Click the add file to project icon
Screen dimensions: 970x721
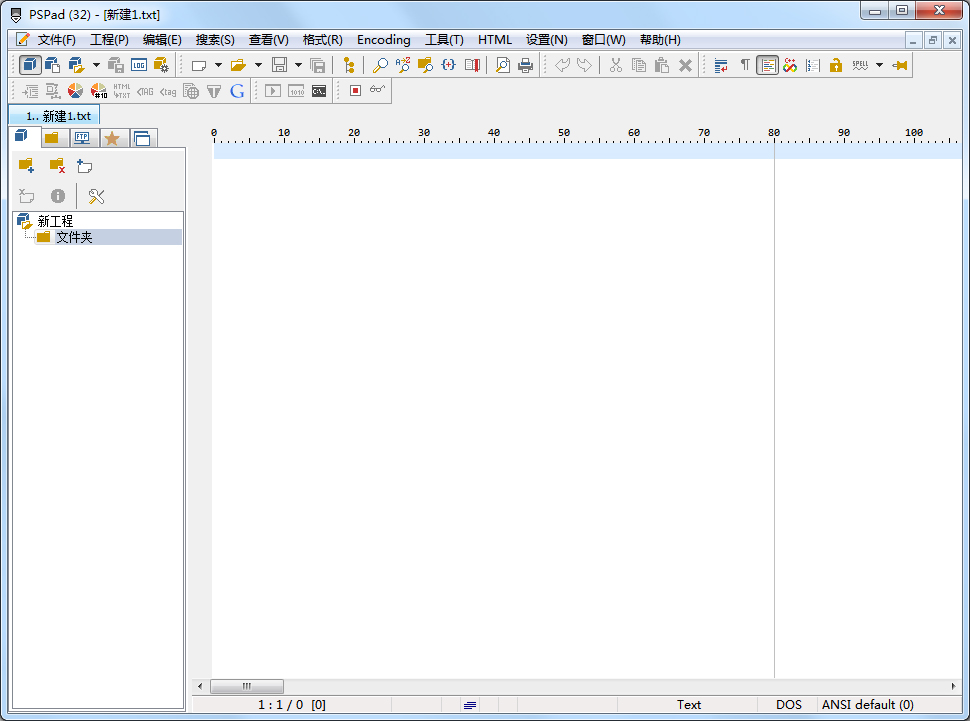85,166
